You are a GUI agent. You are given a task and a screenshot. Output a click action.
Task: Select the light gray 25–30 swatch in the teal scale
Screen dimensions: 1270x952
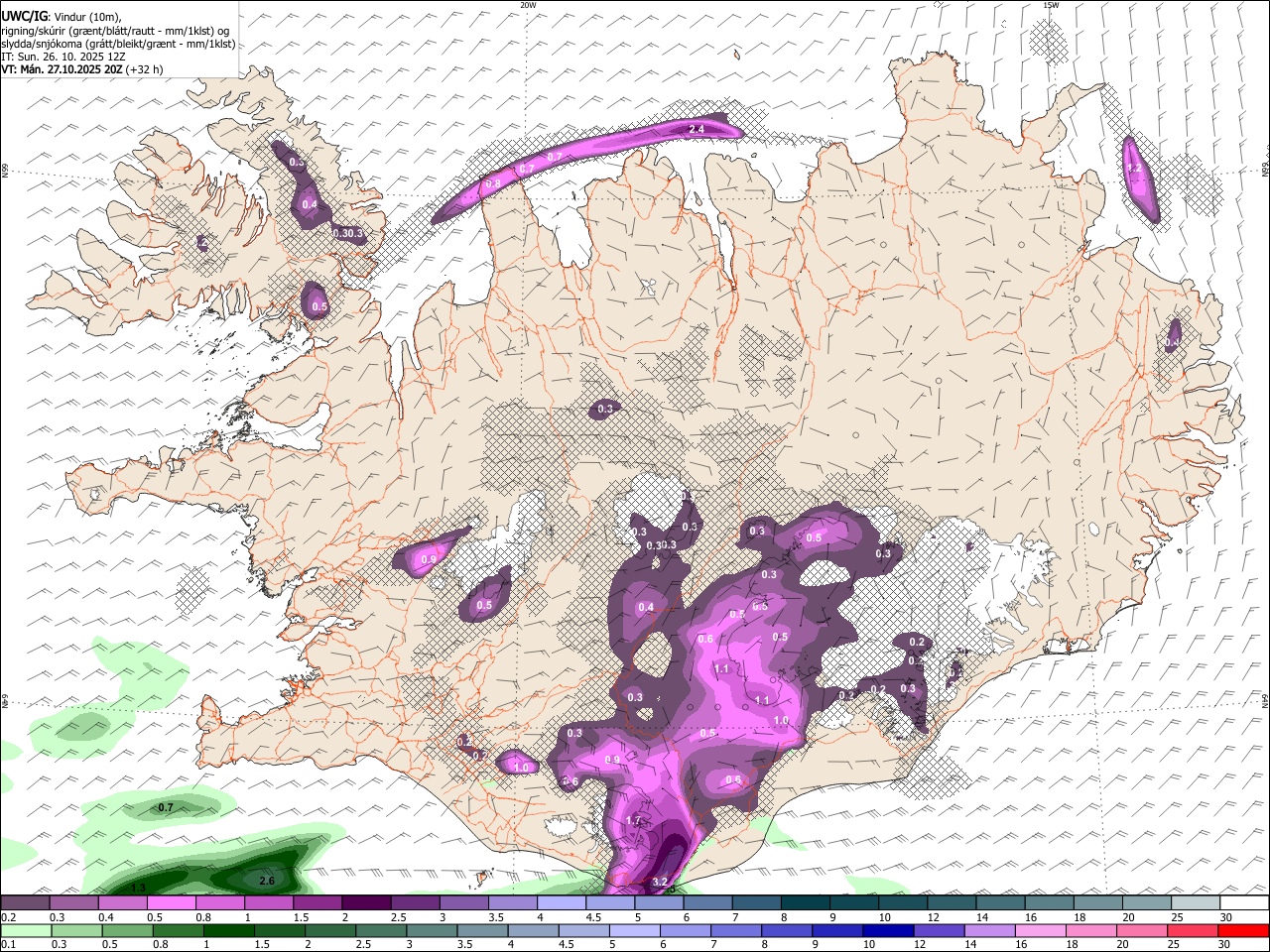tap(1195, 903)
